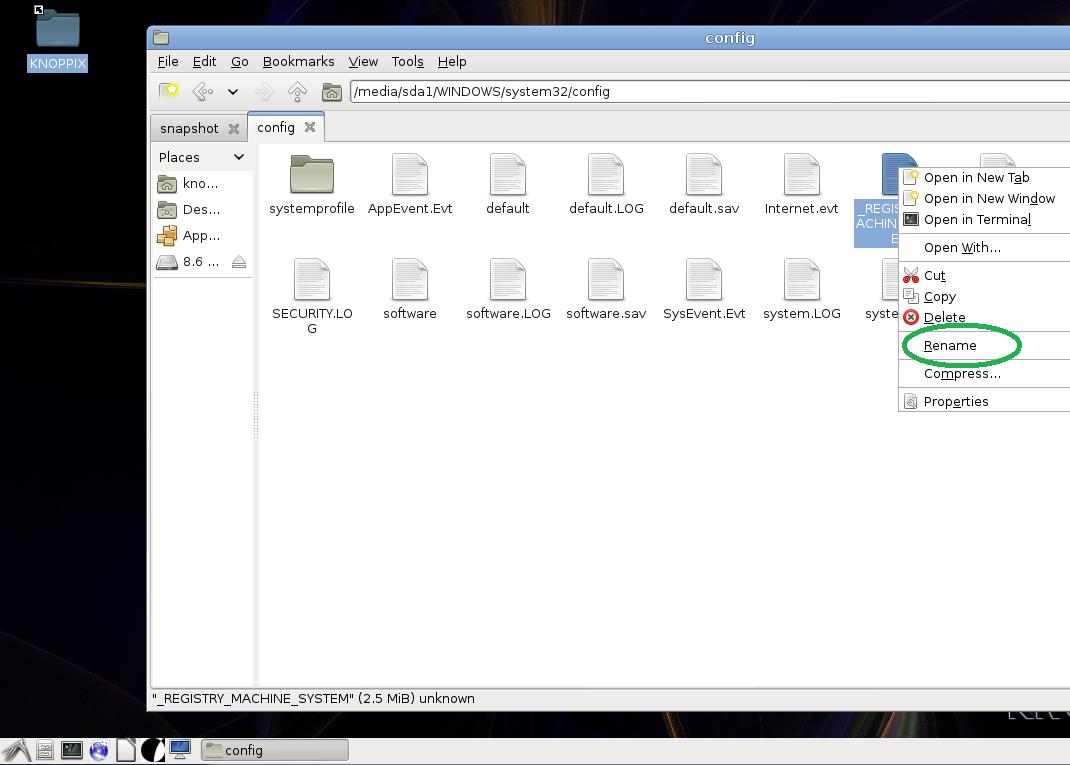This screenshot has height=765, width=1070.
Task: Open the View menu
Action: 363,61
